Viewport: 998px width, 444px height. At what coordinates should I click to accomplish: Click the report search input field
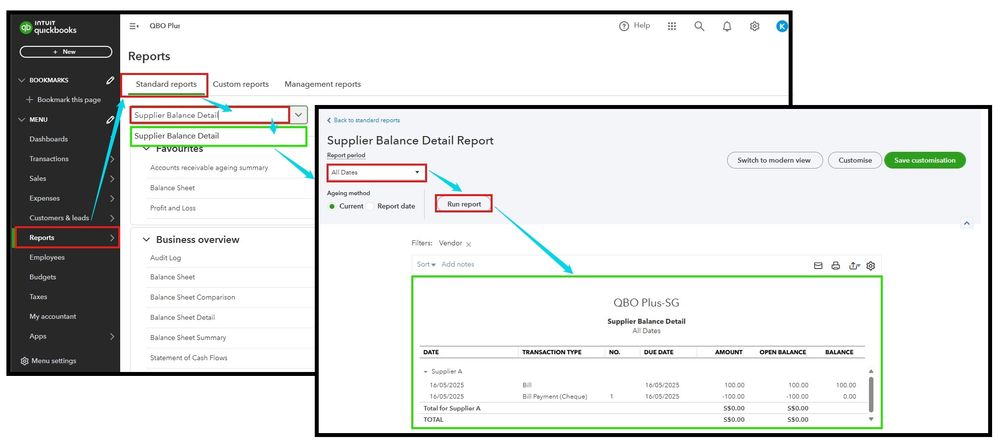(x=210, y=115)
